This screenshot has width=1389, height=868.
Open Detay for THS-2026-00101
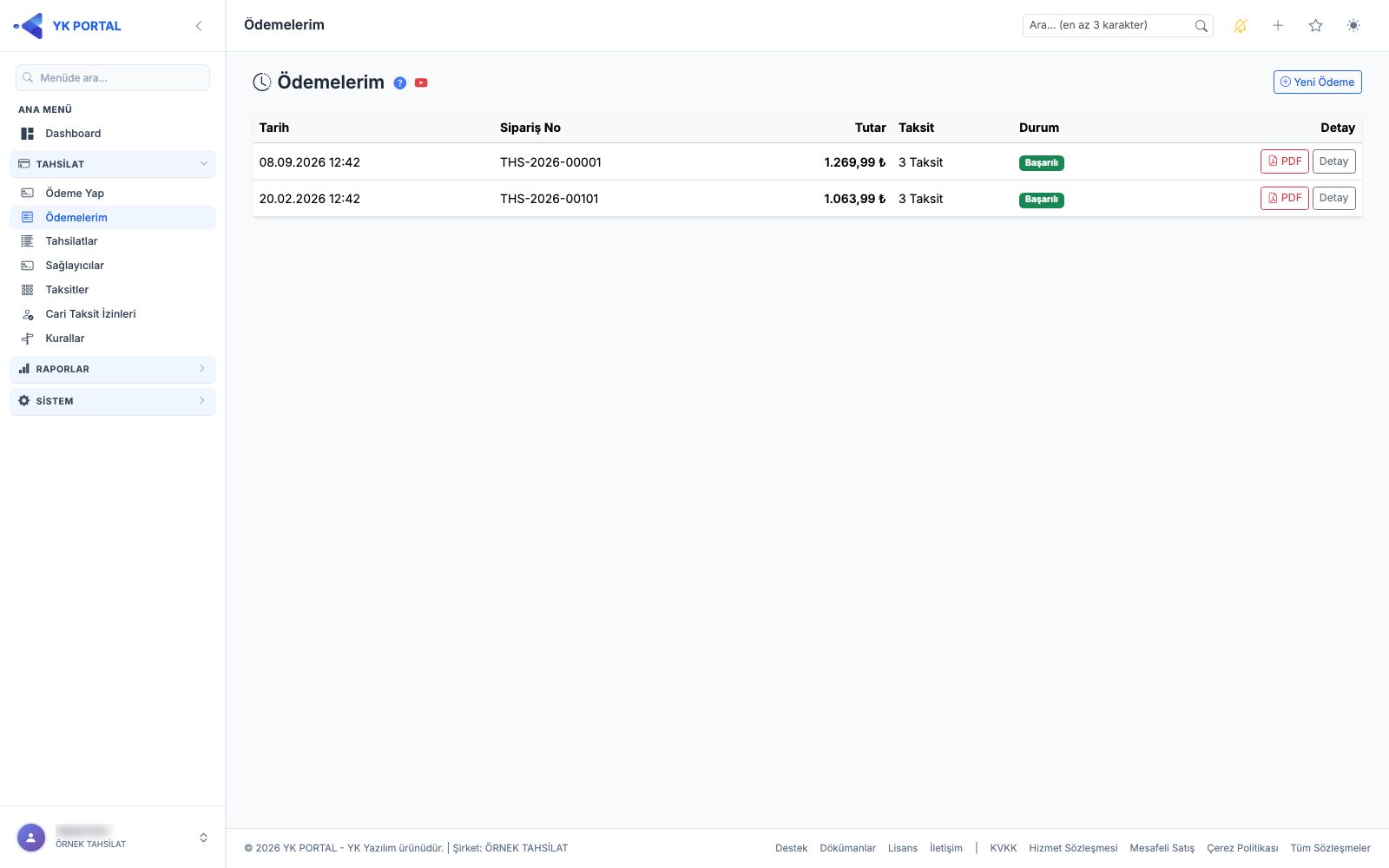[1333, 198]
